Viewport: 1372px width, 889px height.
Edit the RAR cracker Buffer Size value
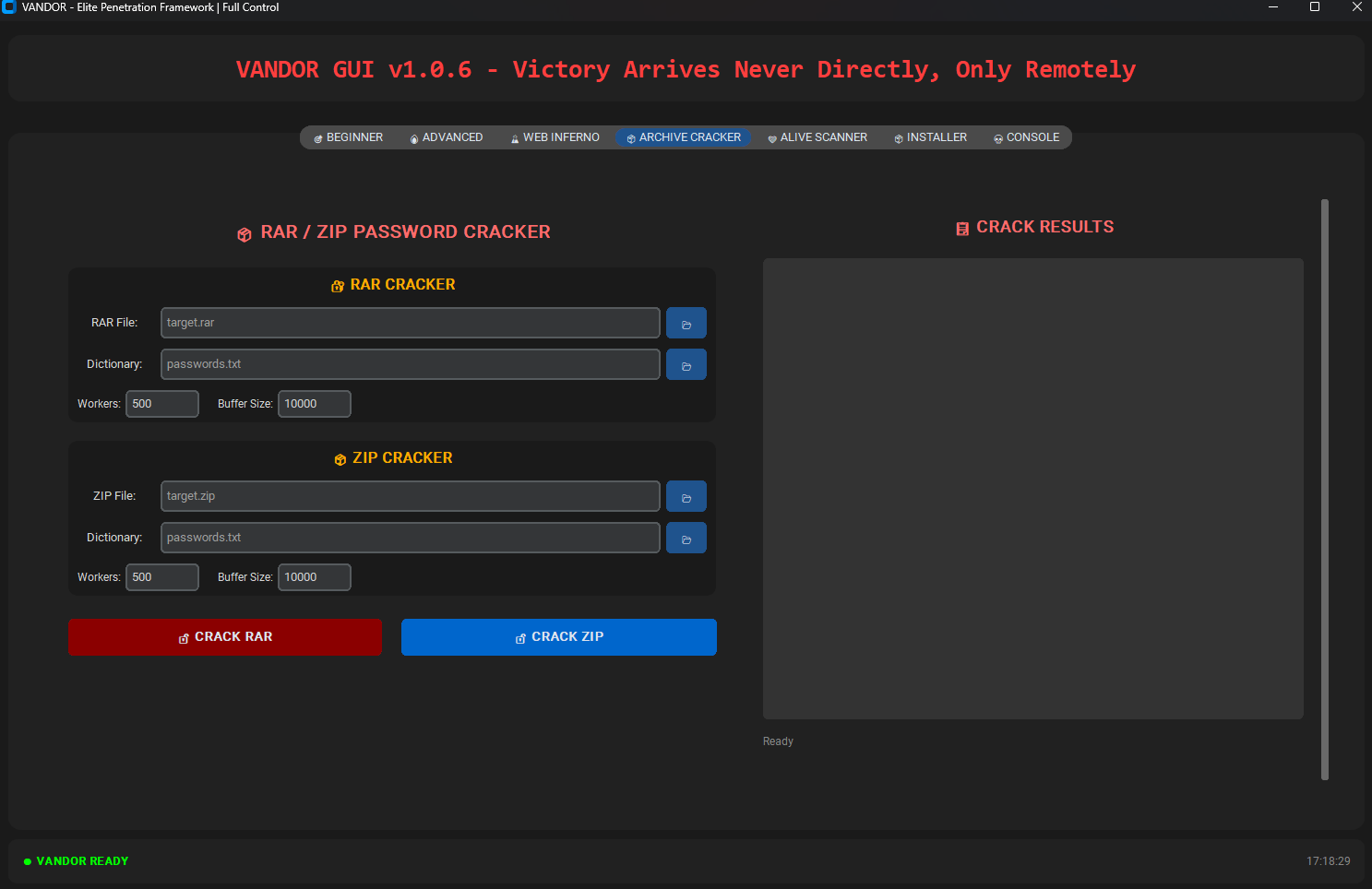point(315,404)
